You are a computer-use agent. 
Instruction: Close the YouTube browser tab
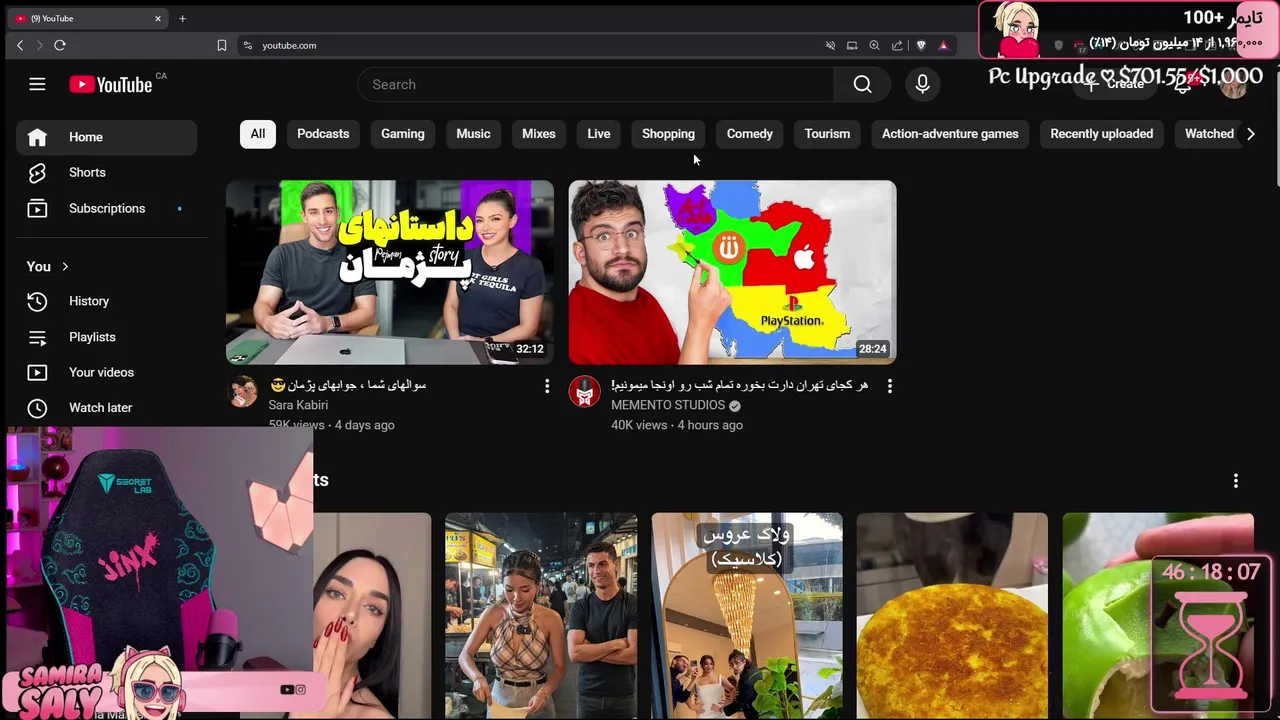tap(157, 18)
